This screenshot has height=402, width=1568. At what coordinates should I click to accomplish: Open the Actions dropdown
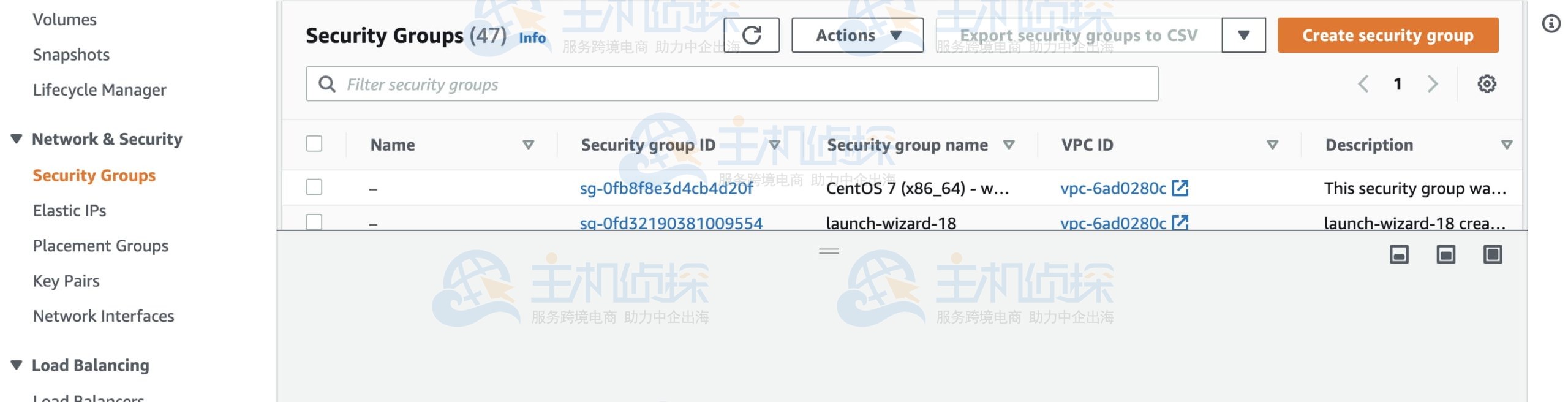pos(857,35)
